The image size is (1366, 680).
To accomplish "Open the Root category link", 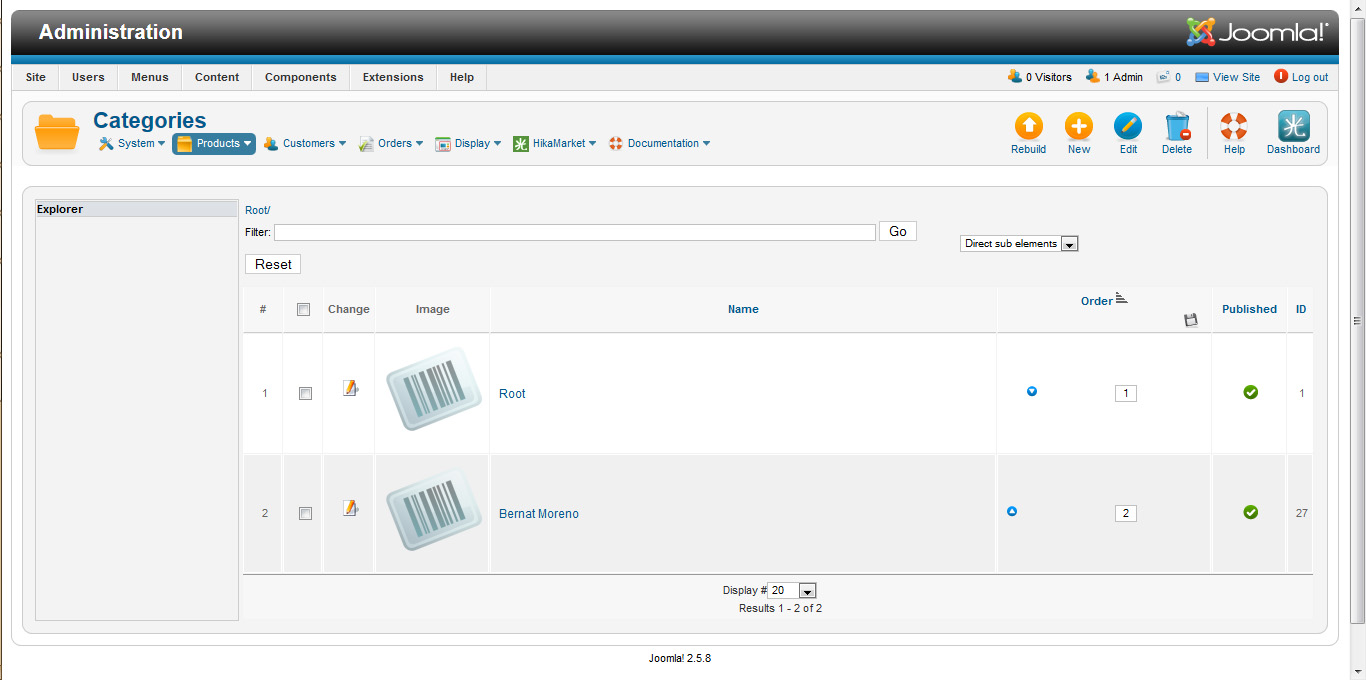I will click(x=512, y=394).
